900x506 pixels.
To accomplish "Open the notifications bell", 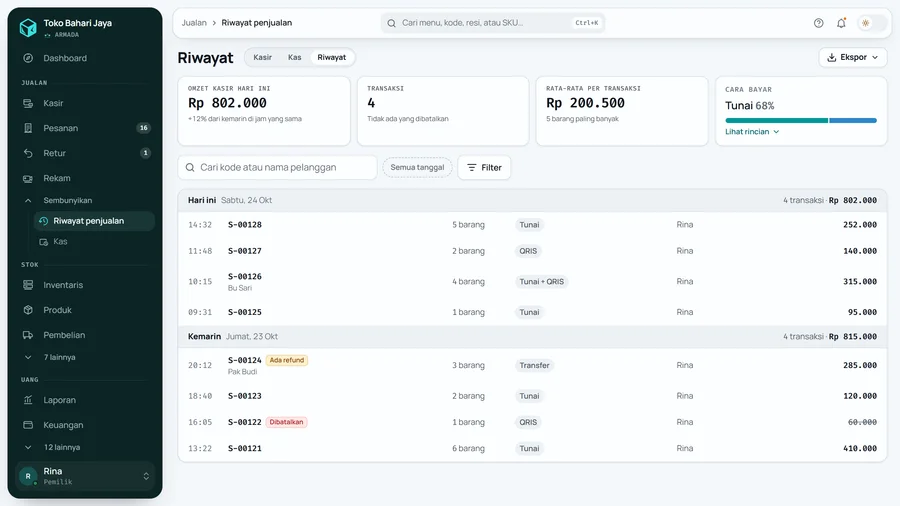I will 841,23.
